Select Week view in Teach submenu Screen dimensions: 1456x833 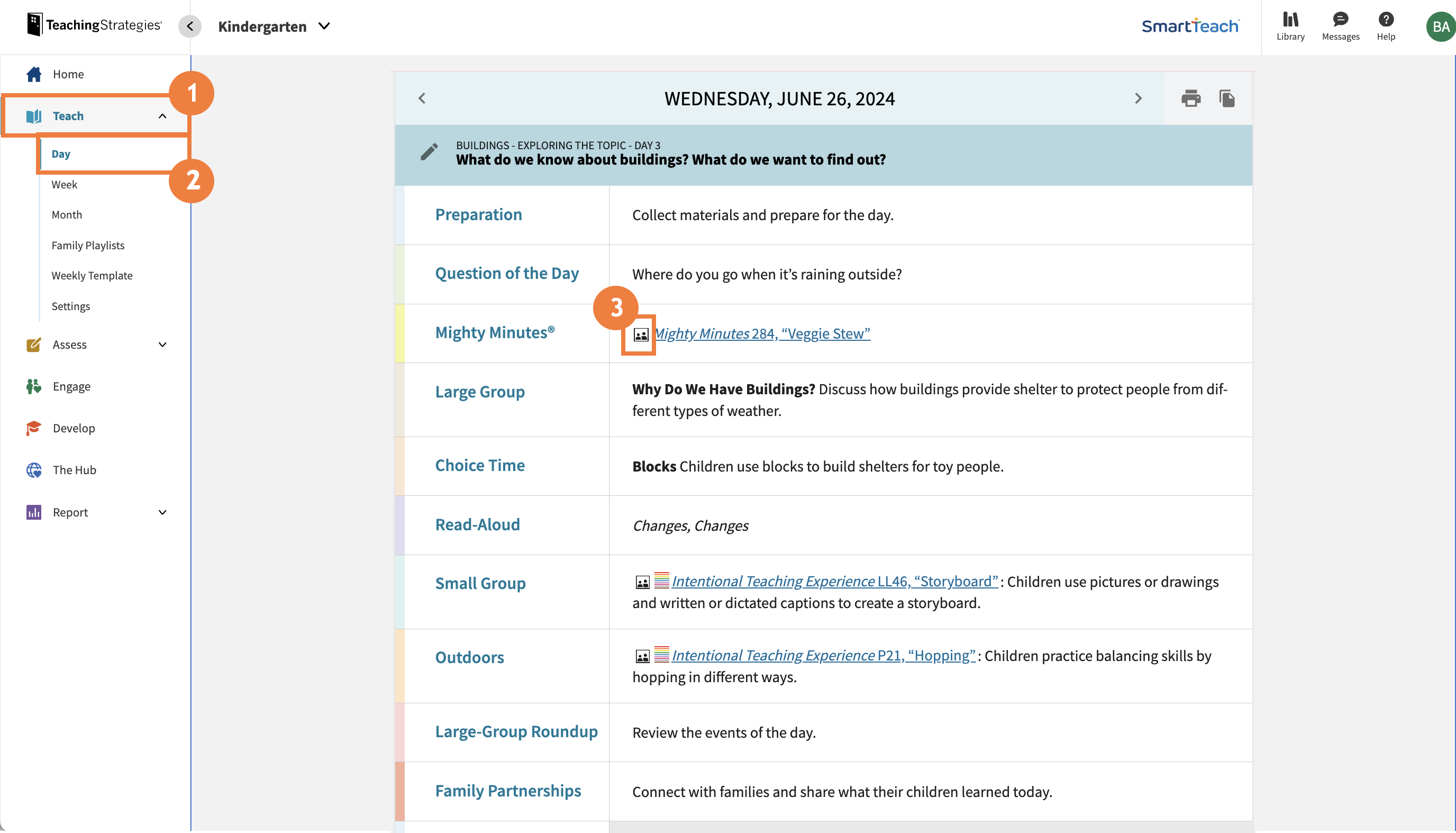(x=64, y=184)
